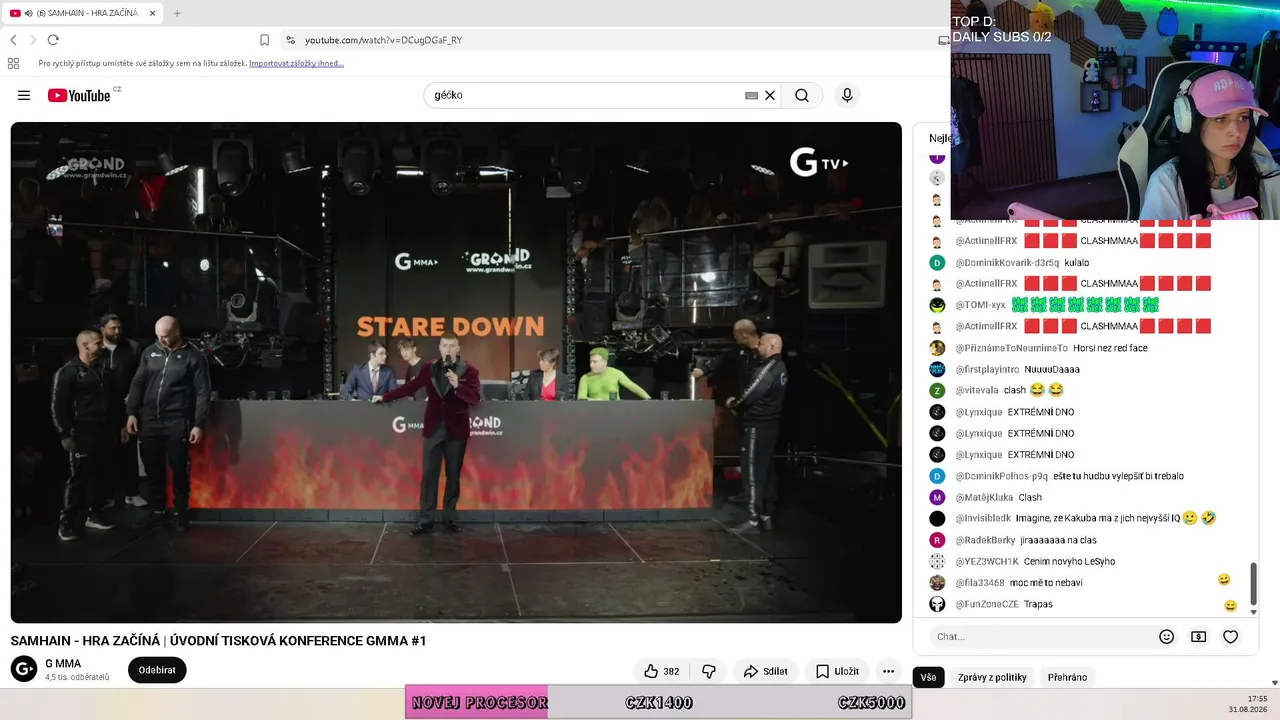Viewport: 1280px width, 720px height.
Task: Click username @DominikPolhos-p9q in chat
Action: 1001,476
